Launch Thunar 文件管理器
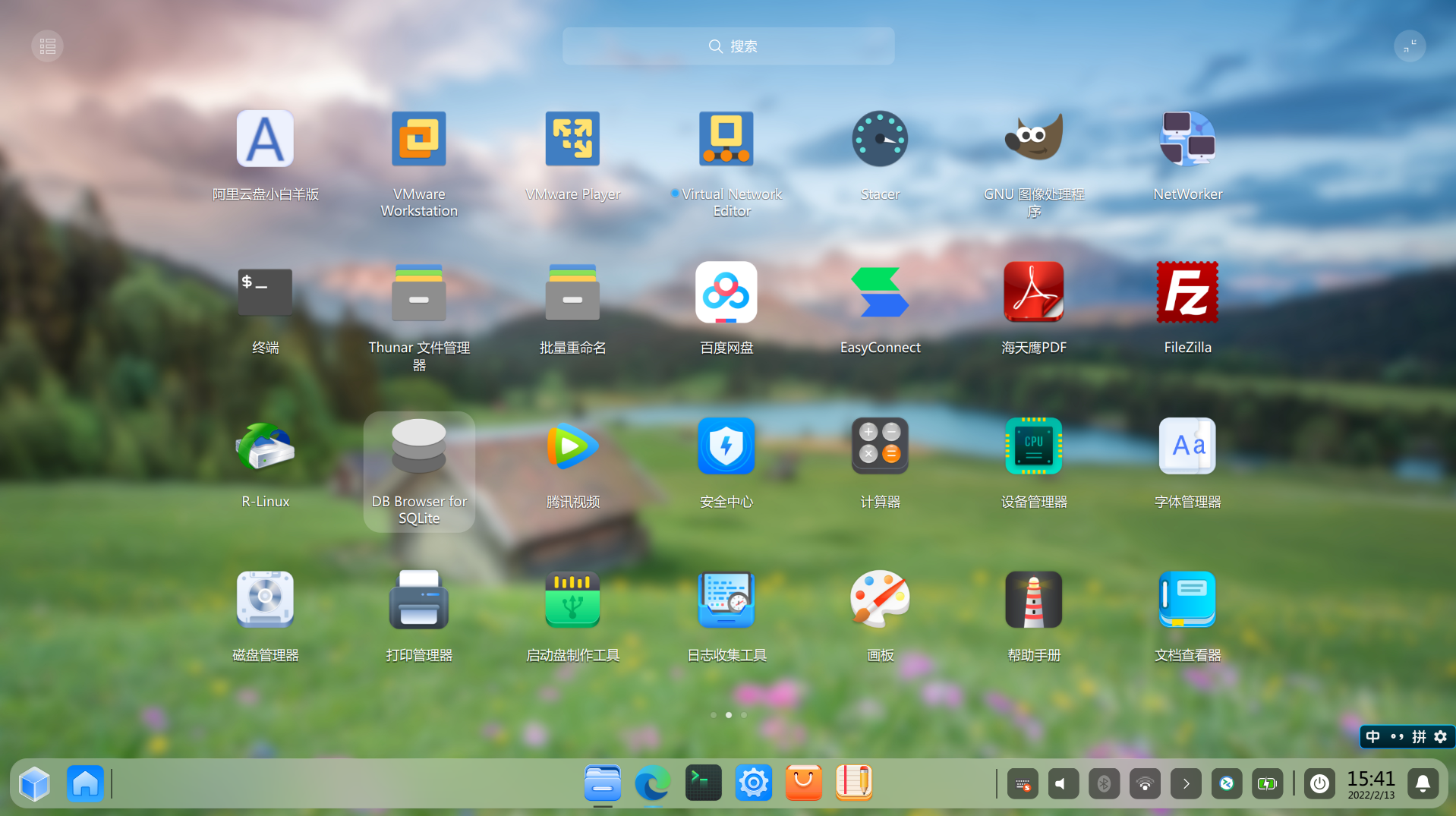 point(419,292)
